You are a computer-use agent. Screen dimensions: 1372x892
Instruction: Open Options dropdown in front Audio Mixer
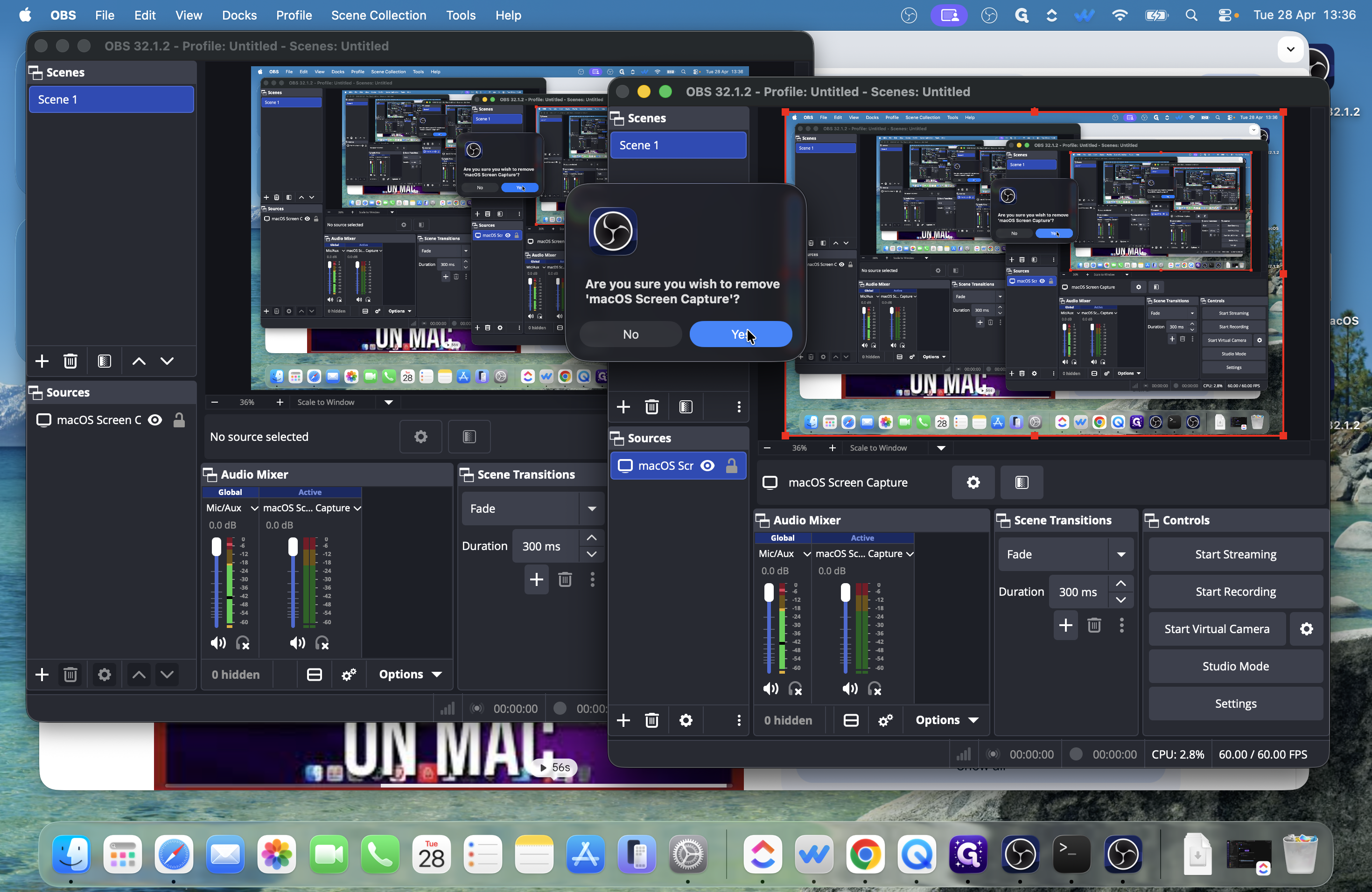point(946,720)
